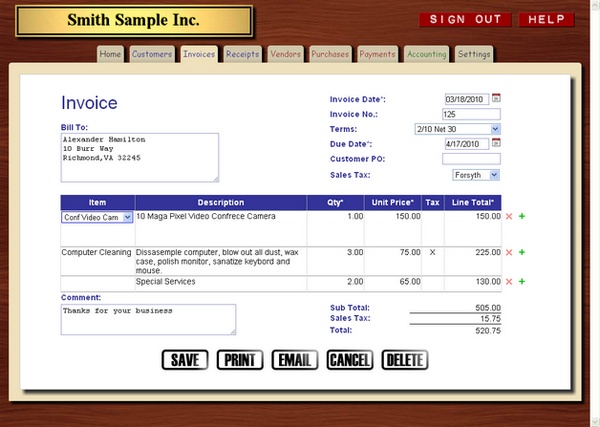Viewport: 600px width, 427px height.
Task: Expand the Conf Video Cam item dropdown
Action: pyautogui.click(x=97, y=217)
